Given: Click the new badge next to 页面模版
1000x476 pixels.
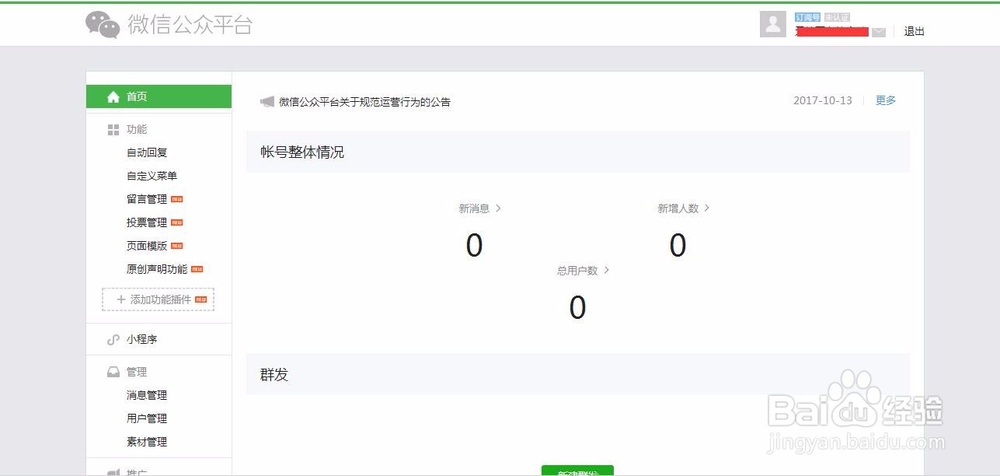Looking at the screenshot, I should tap(177, 246).
